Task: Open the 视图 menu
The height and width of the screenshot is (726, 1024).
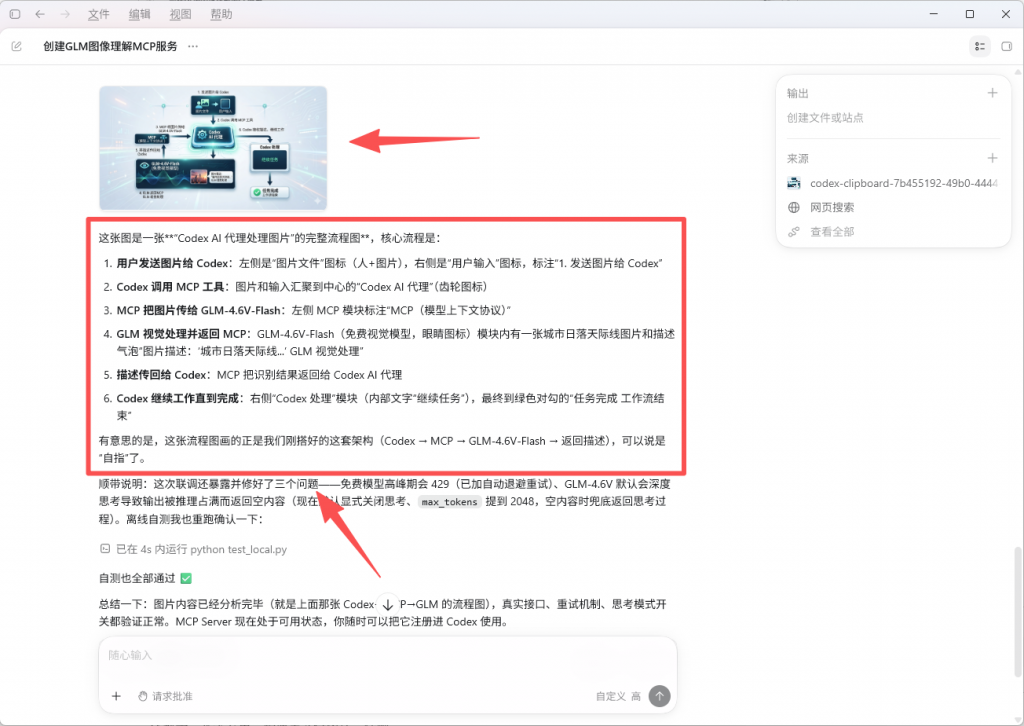Action: tap(180, 14)
